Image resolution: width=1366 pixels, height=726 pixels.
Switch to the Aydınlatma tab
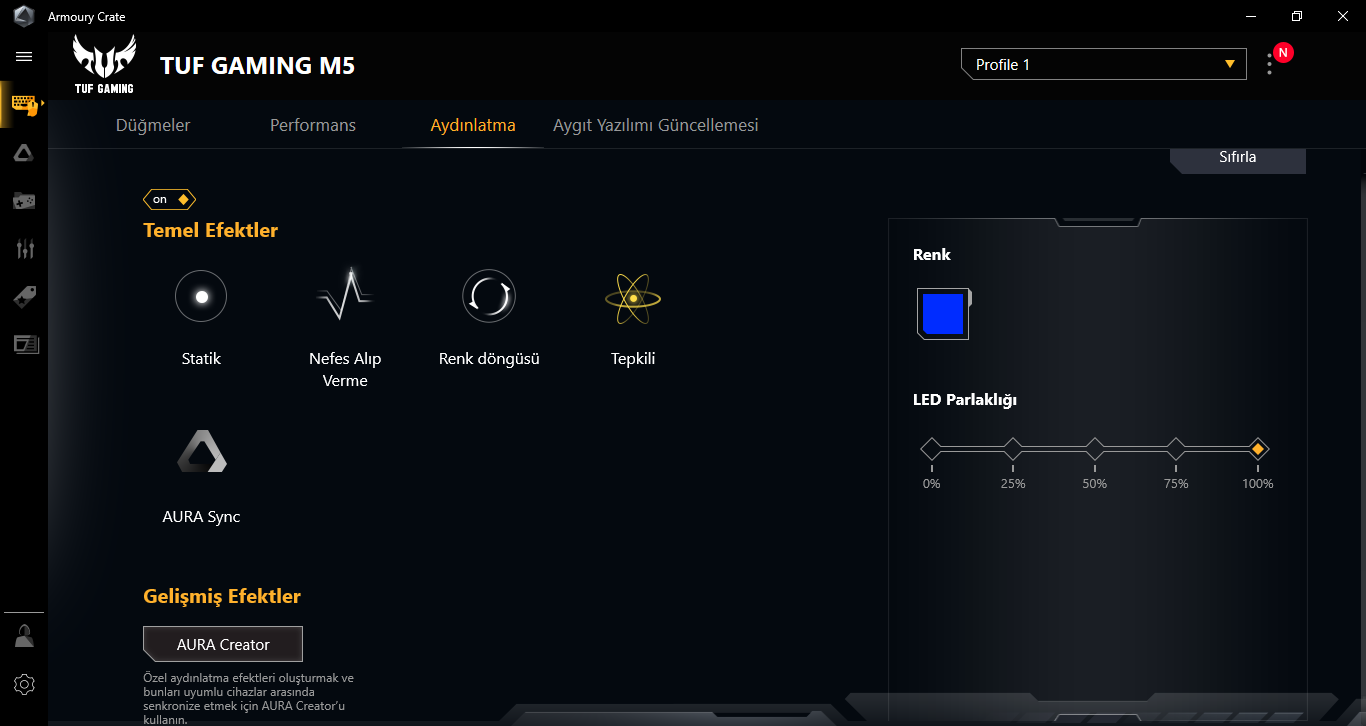pos(473,125)
